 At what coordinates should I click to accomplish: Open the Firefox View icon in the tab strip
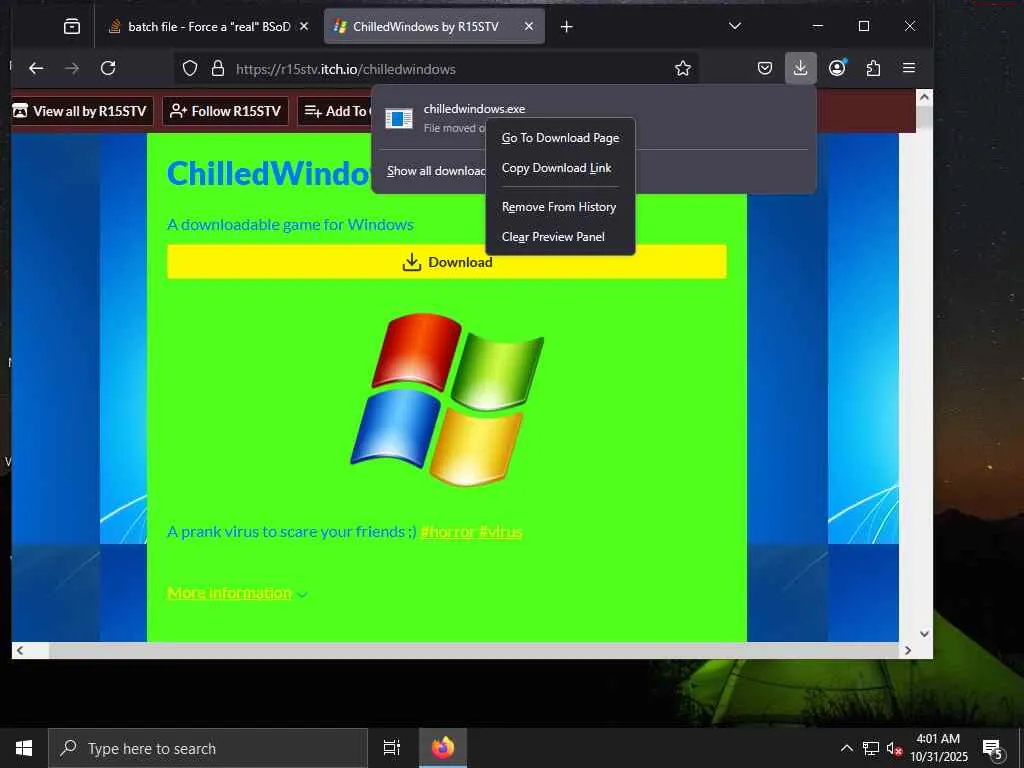click(x=72, y=26)
